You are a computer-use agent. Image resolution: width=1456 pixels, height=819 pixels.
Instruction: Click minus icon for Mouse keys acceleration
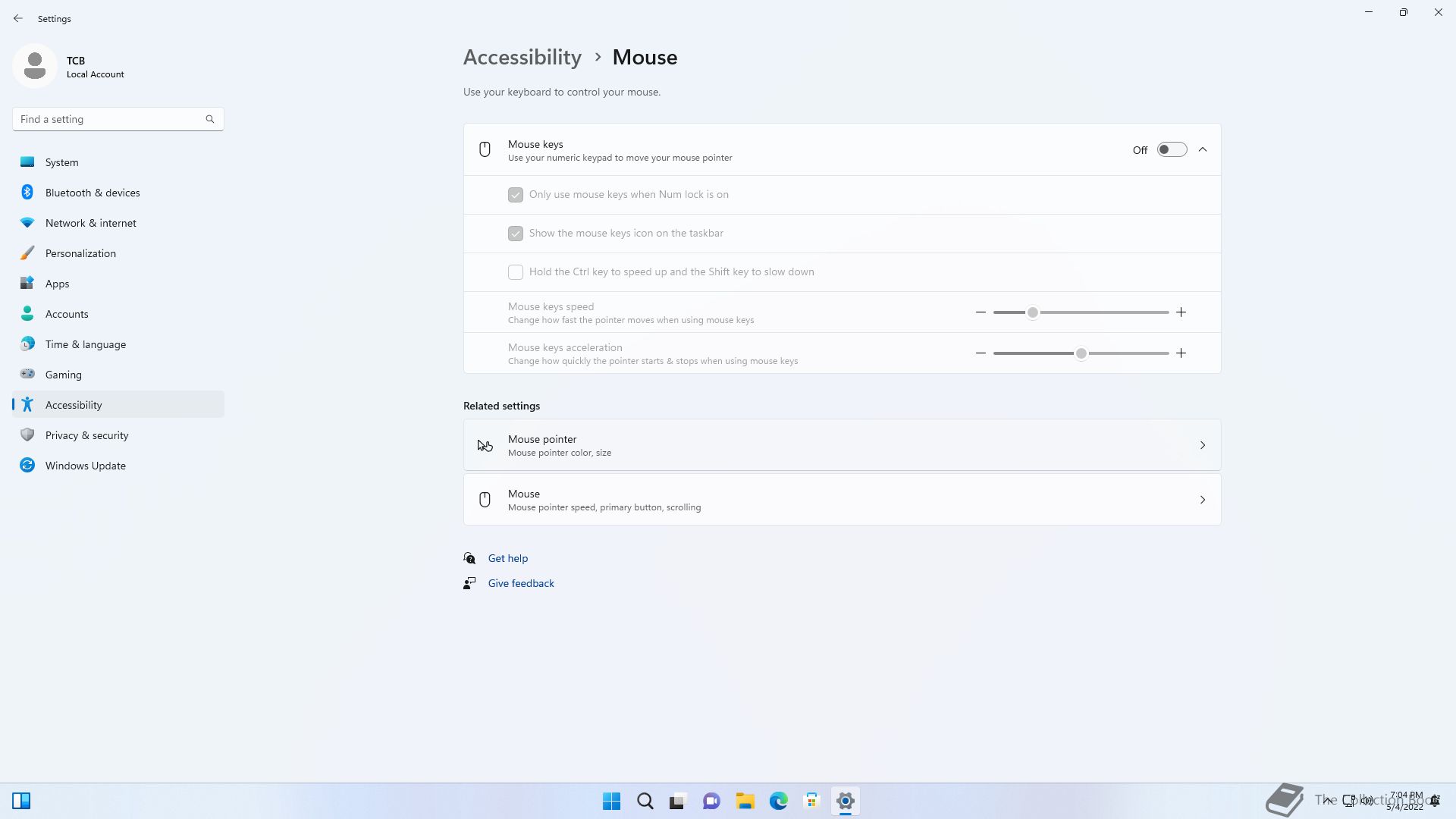point(981,353)
